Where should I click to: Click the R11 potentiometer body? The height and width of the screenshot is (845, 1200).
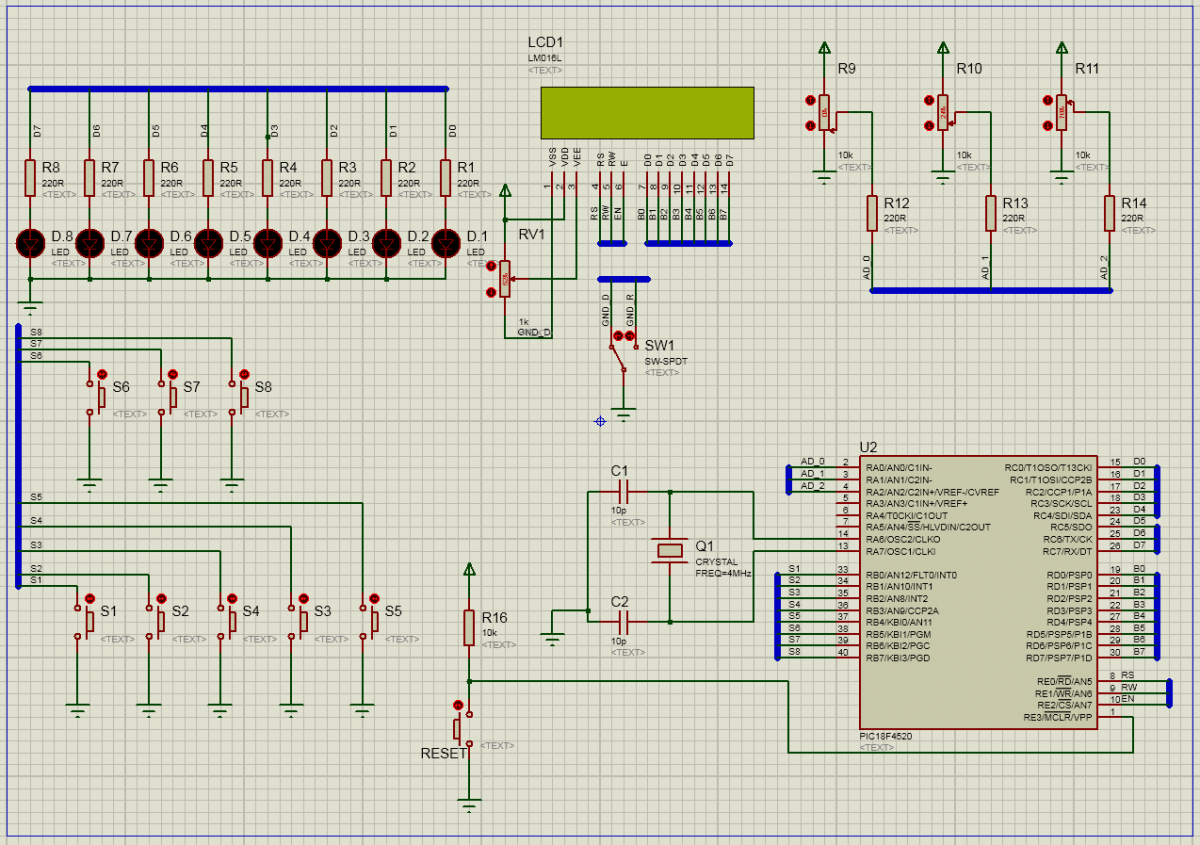tap(1060, 114)
